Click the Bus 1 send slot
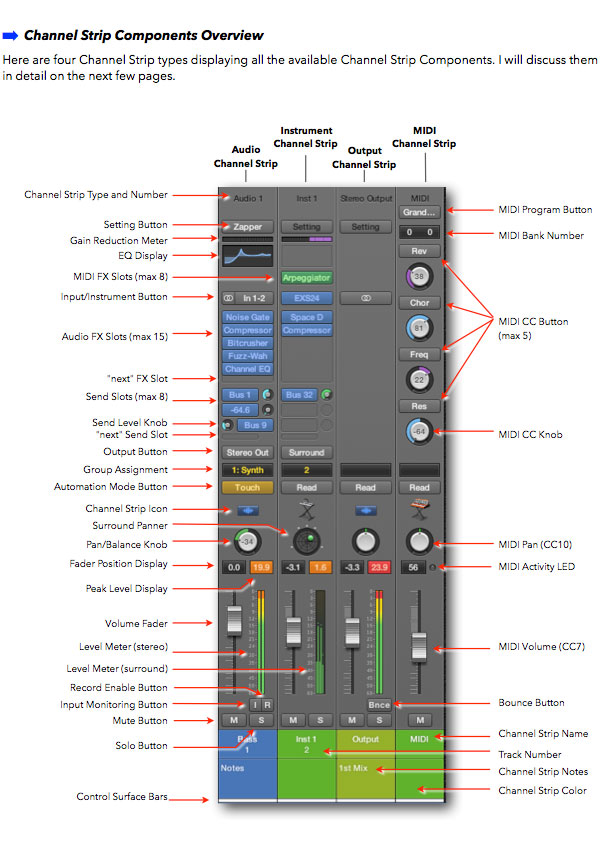This screenshot has height=849, width=600. [x=240, y=395]
